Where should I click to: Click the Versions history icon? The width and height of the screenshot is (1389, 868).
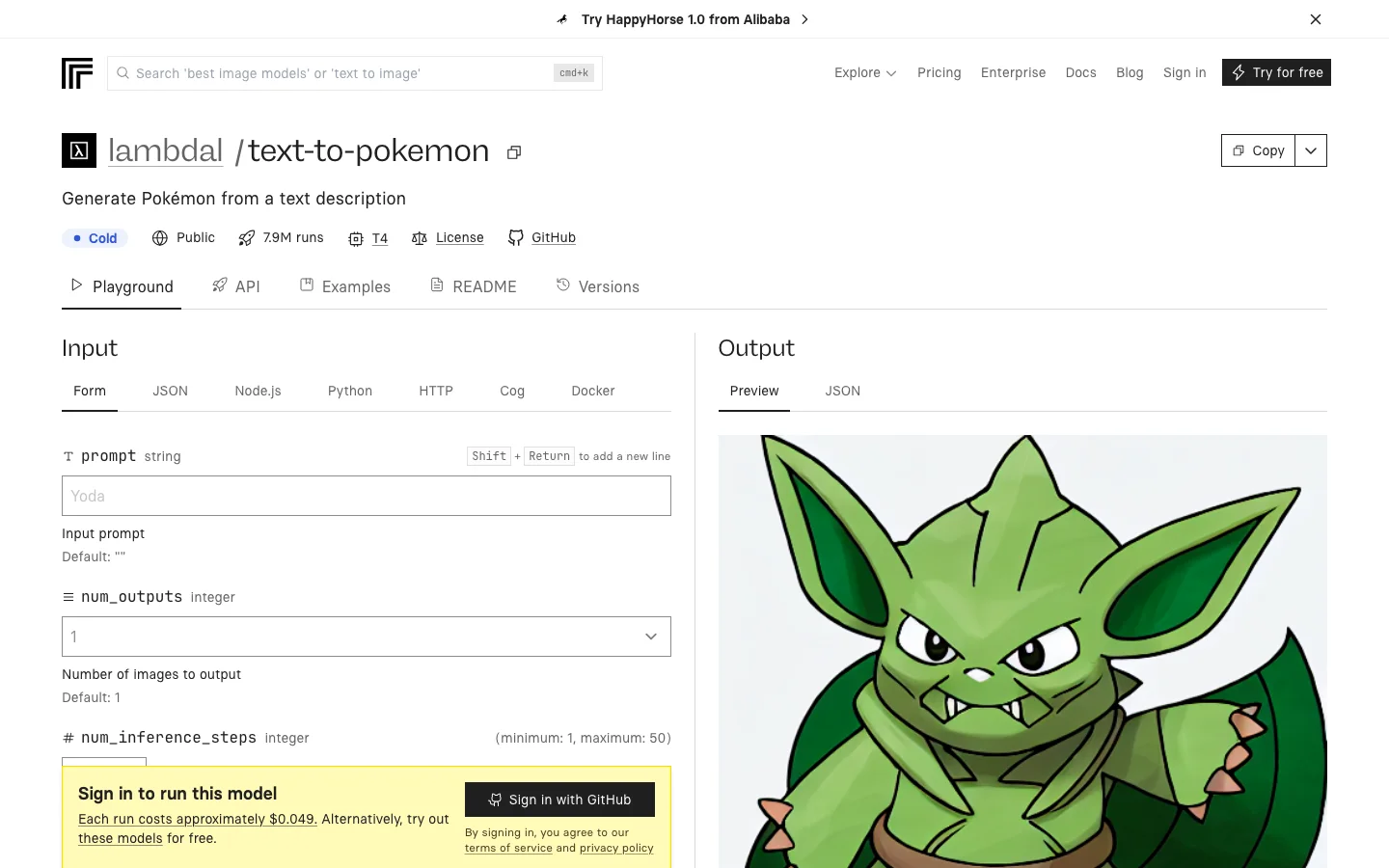coord(563,285)
